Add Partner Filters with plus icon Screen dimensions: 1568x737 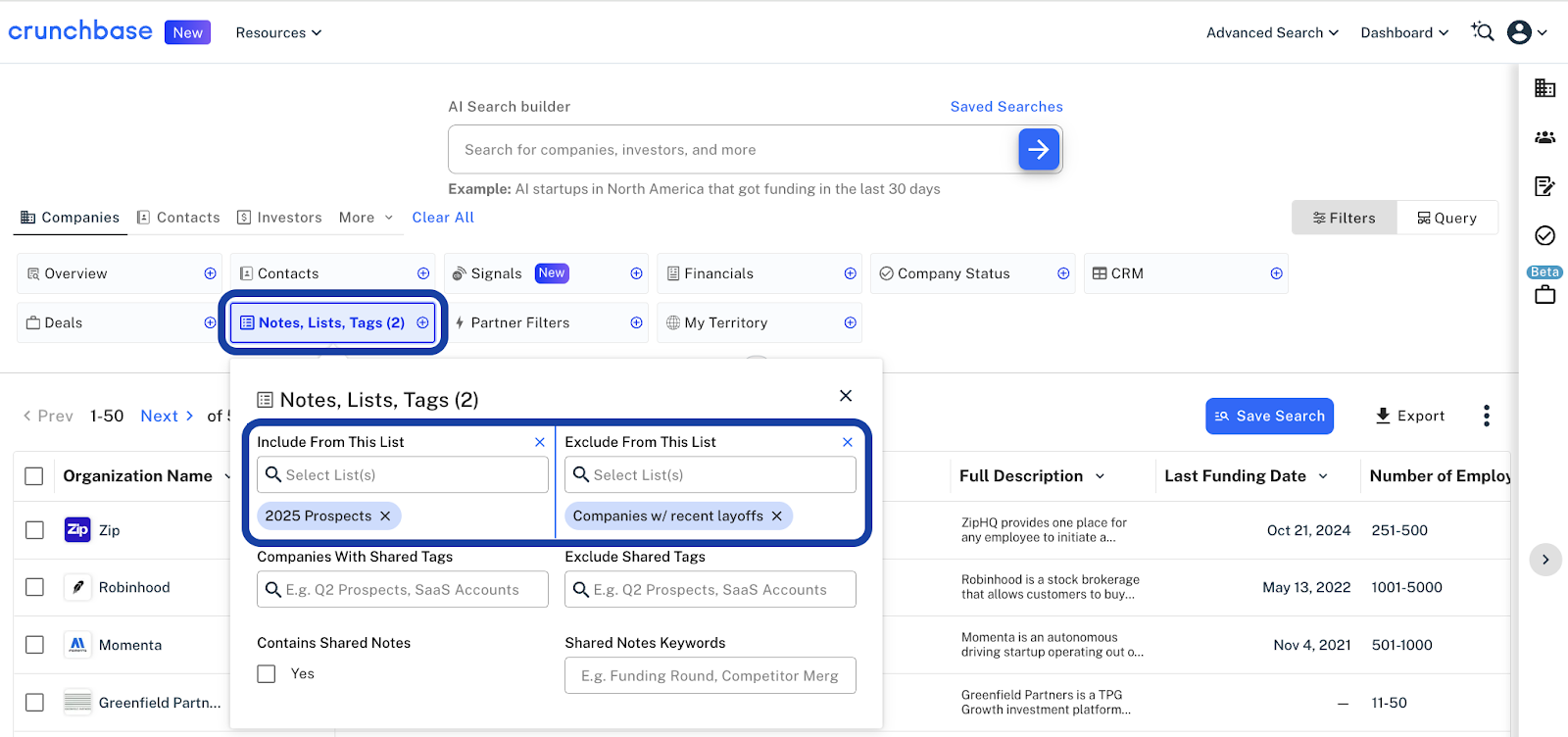tap(637, 322)
